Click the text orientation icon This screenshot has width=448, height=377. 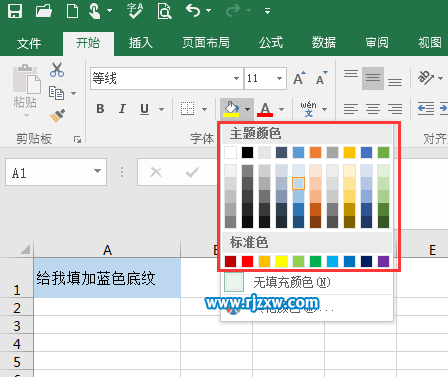coord(426,78)
